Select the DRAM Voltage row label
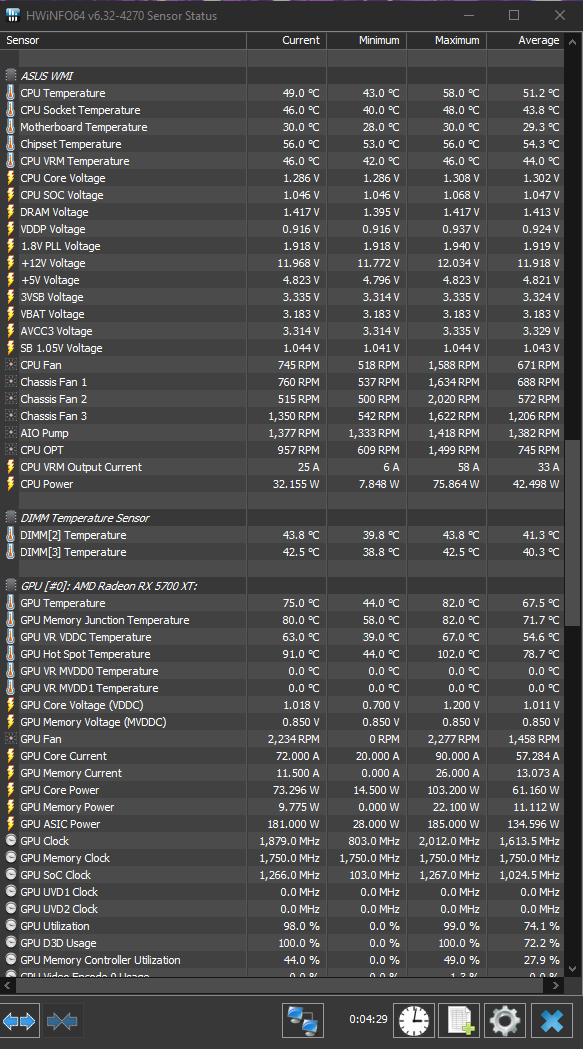The width and height of the screenshot is (583, 1049). (x=54, y=212)
